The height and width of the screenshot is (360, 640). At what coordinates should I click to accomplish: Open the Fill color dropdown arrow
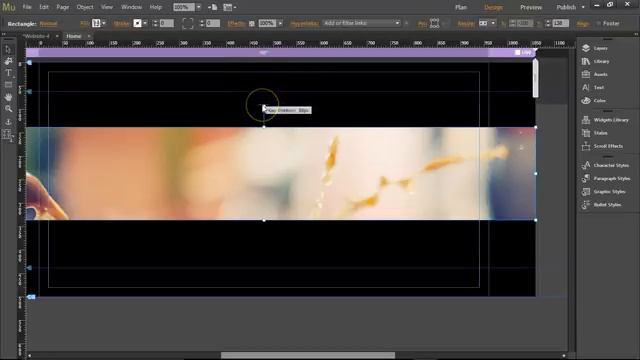point(104,23)
